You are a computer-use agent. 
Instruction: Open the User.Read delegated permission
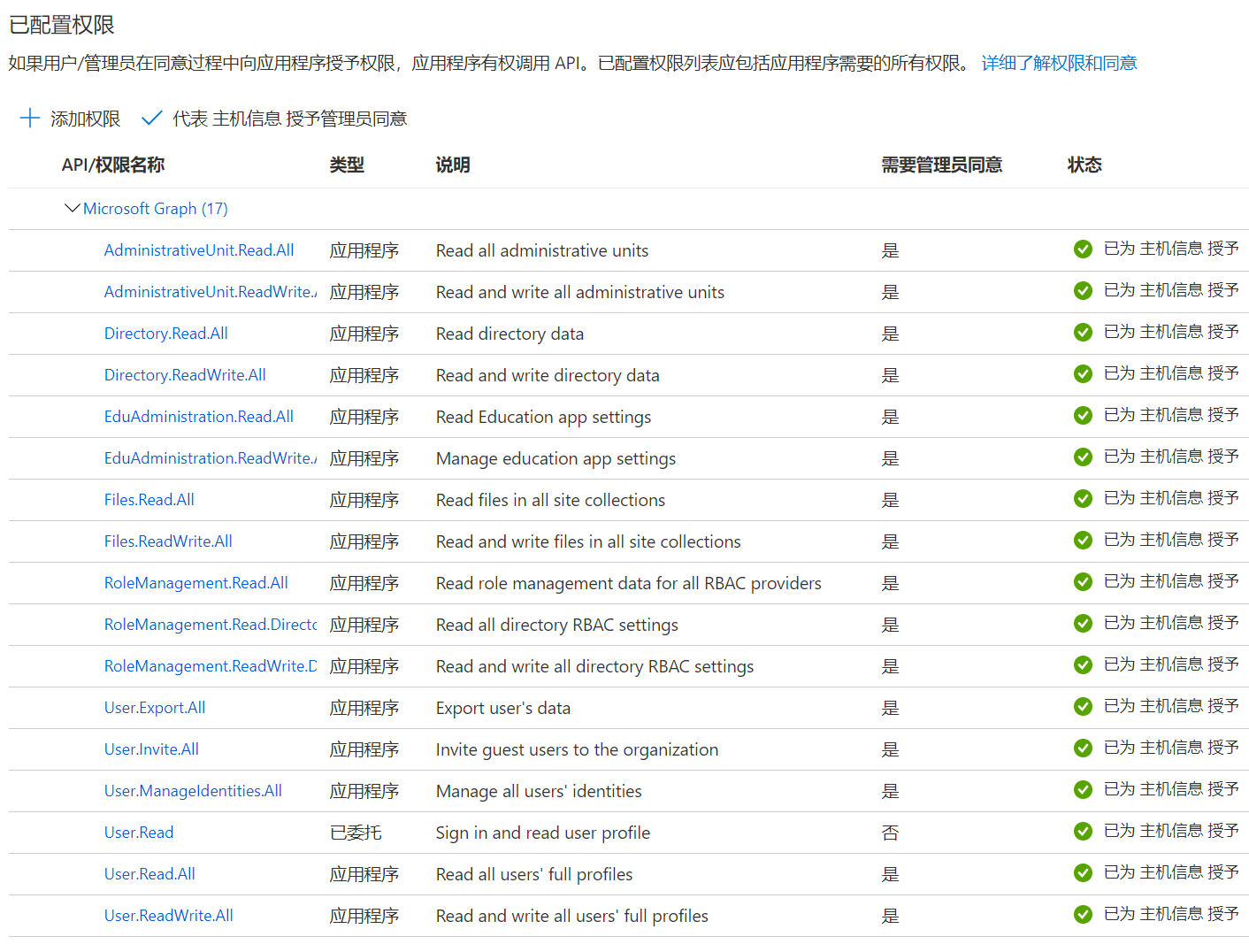point(139,833)
